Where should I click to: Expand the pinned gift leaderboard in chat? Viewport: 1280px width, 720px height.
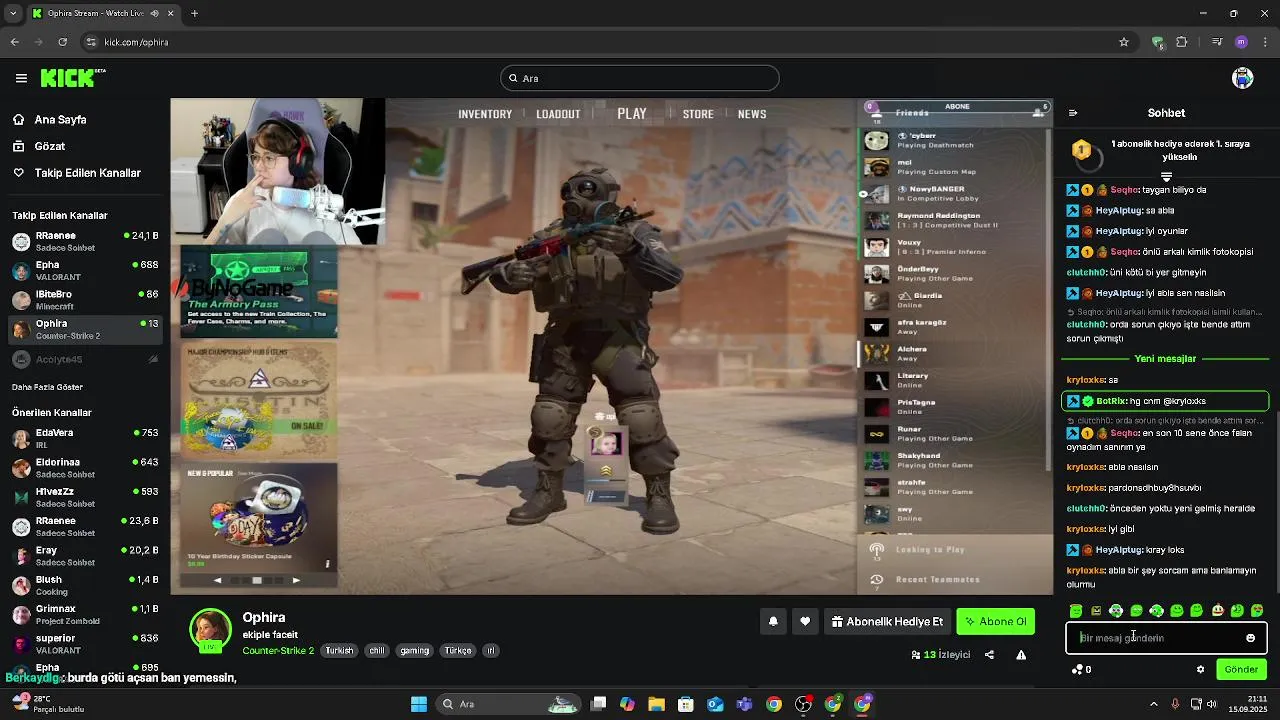pos(1166,177)
